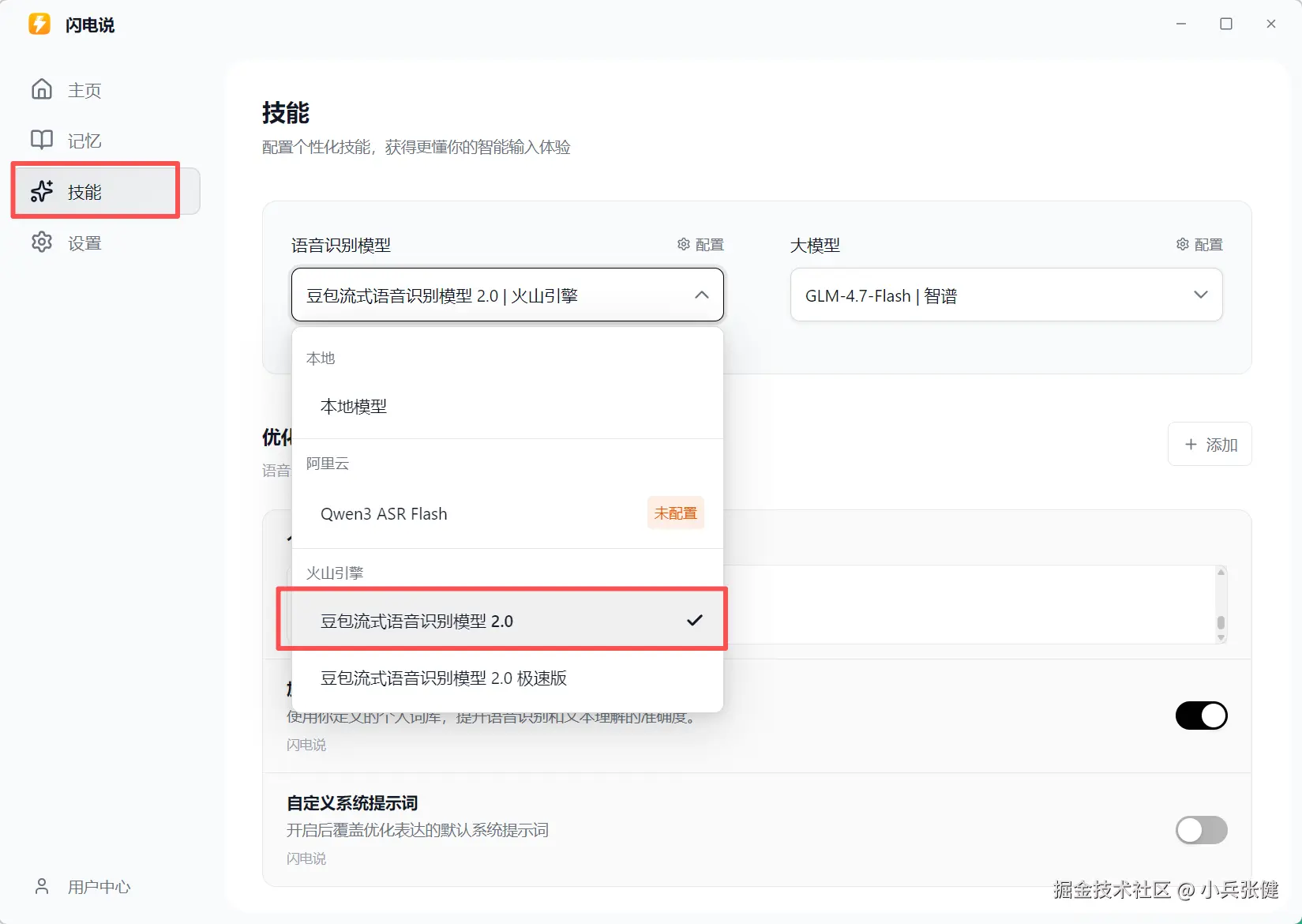
Task: Open the 设置 gear icon
Action: (x=42, y=242)
